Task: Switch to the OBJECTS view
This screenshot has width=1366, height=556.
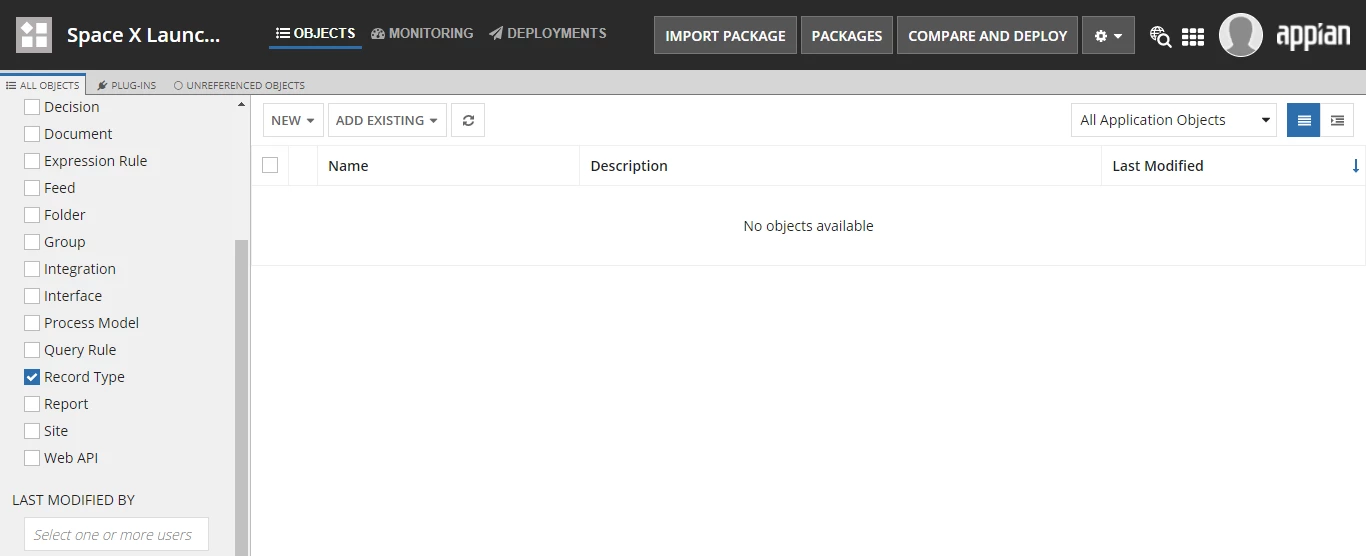Action: pos(315,33)
